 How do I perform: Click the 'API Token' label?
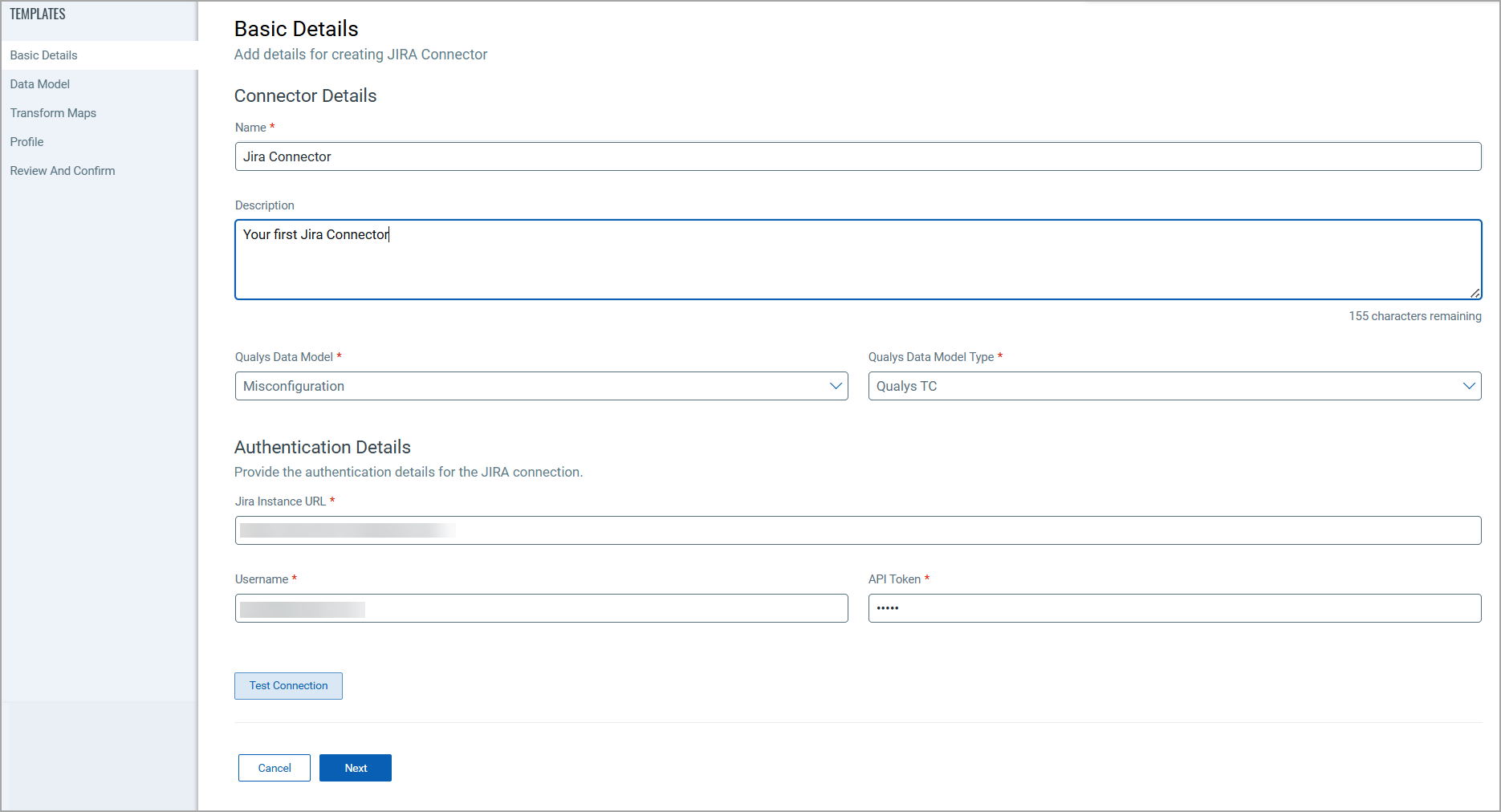coord(894,579)
